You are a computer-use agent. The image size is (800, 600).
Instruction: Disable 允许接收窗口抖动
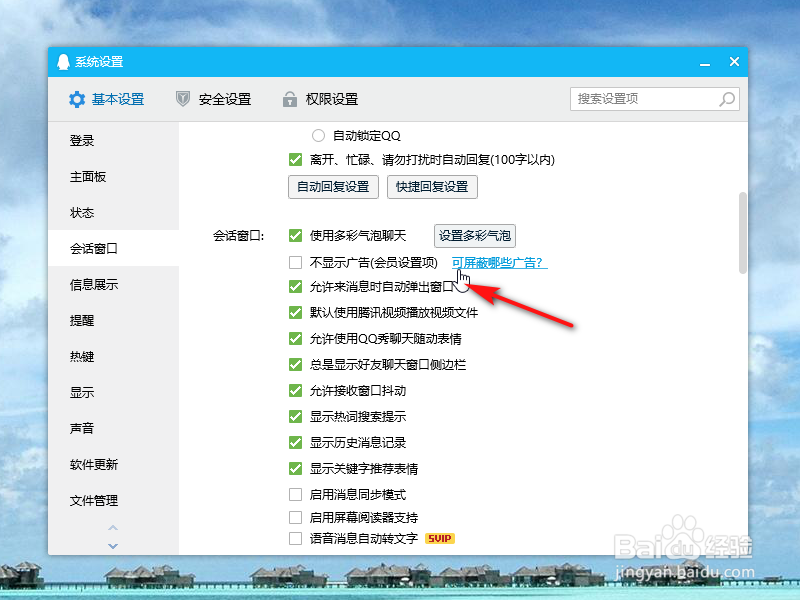(295, 390)
